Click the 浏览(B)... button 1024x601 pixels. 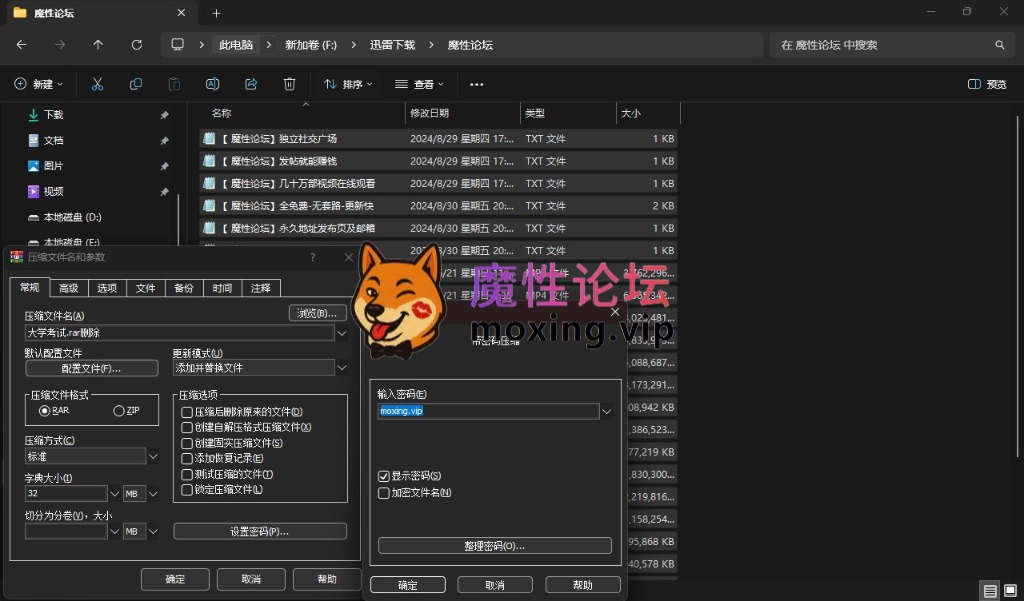pos(317,314)
